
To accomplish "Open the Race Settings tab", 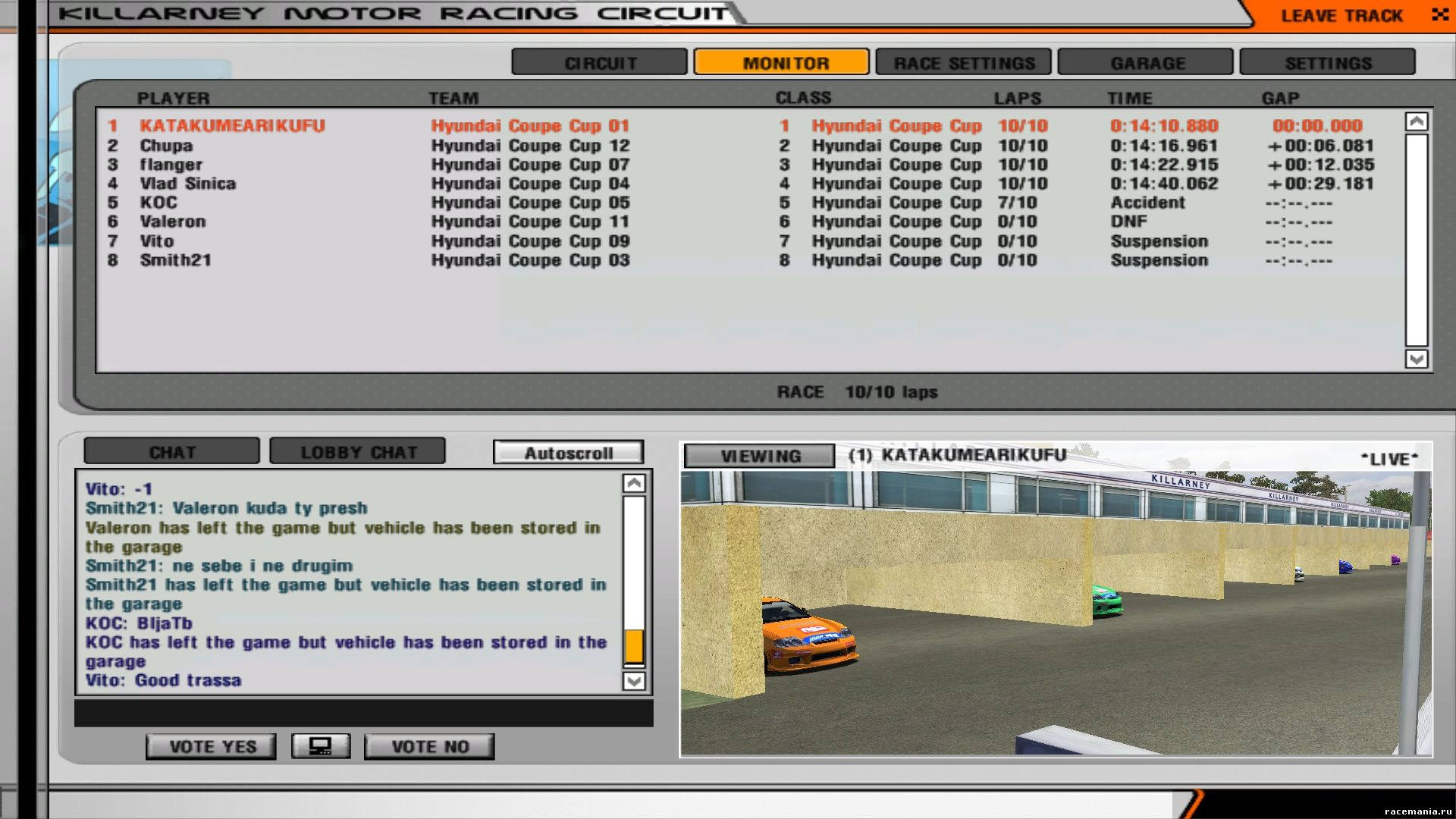I will pos(964,62).
